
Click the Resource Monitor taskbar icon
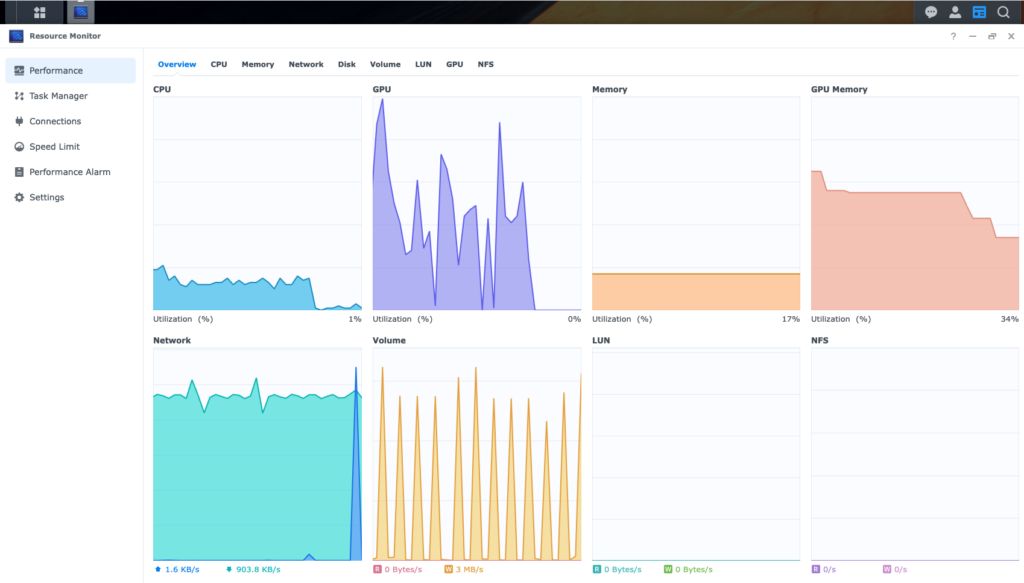coord(81,12)
